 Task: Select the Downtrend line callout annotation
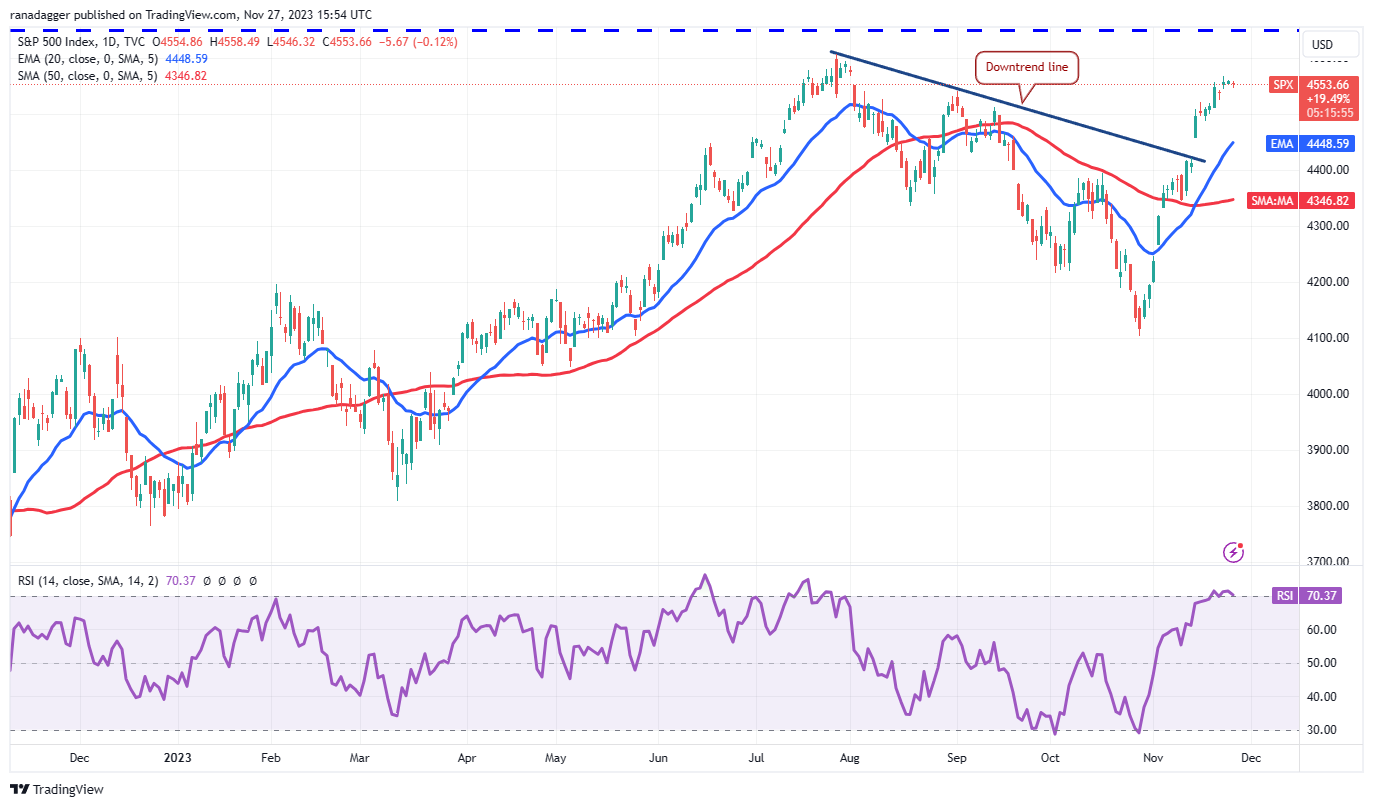click(1027, 68)
